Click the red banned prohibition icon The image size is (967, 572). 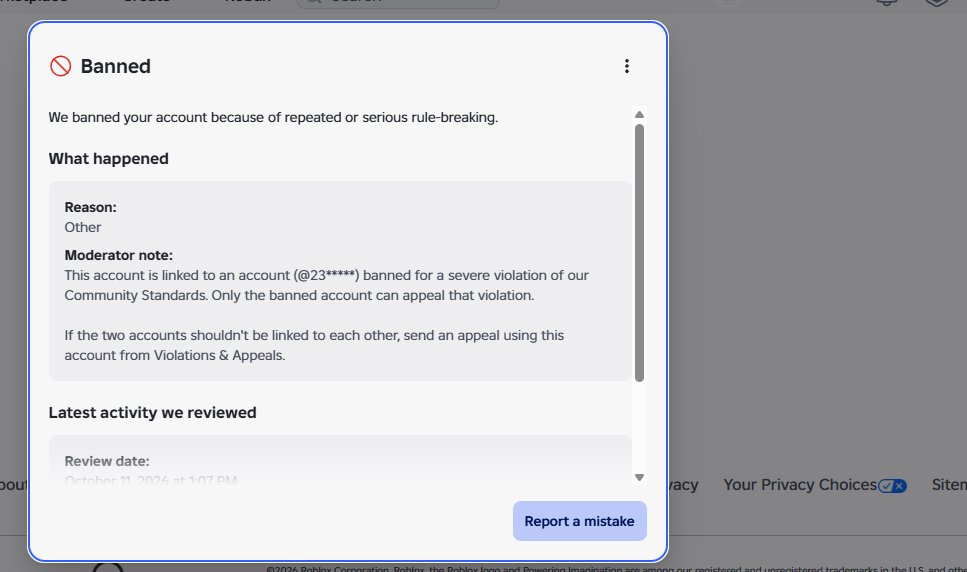(x=60, y=66)
